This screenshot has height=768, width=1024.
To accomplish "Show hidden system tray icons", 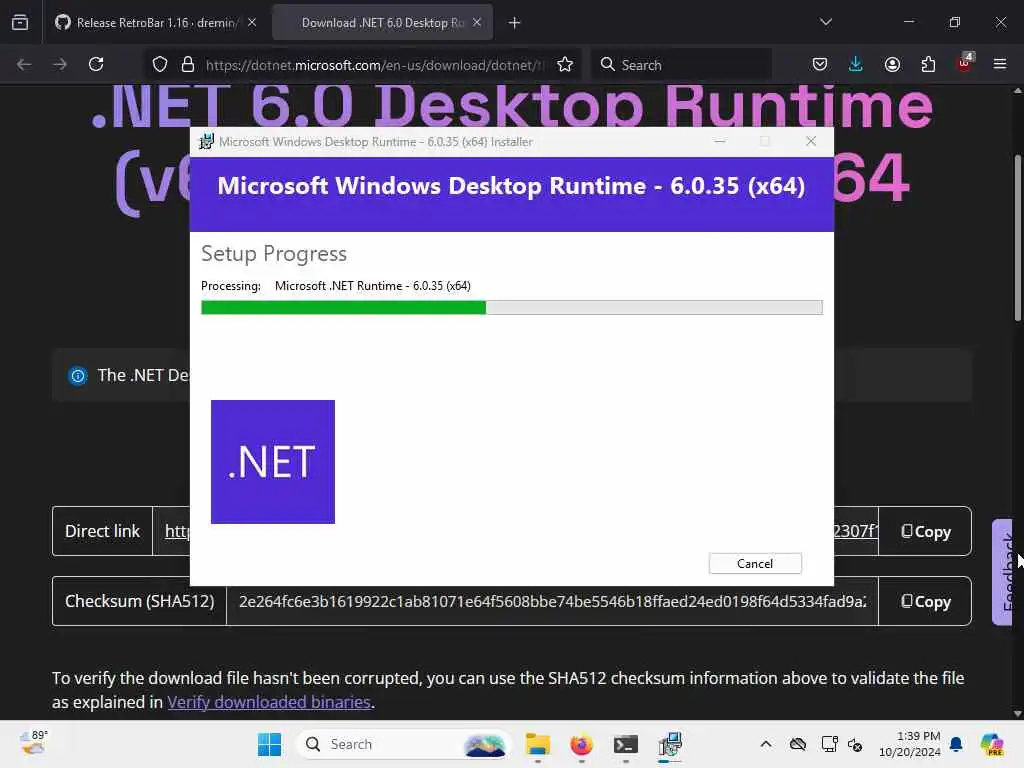I will 766,744.
